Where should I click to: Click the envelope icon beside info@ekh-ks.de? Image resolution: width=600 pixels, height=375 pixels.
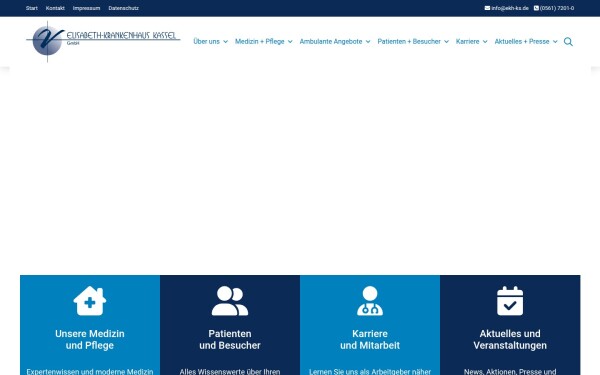tap(487, 8)
